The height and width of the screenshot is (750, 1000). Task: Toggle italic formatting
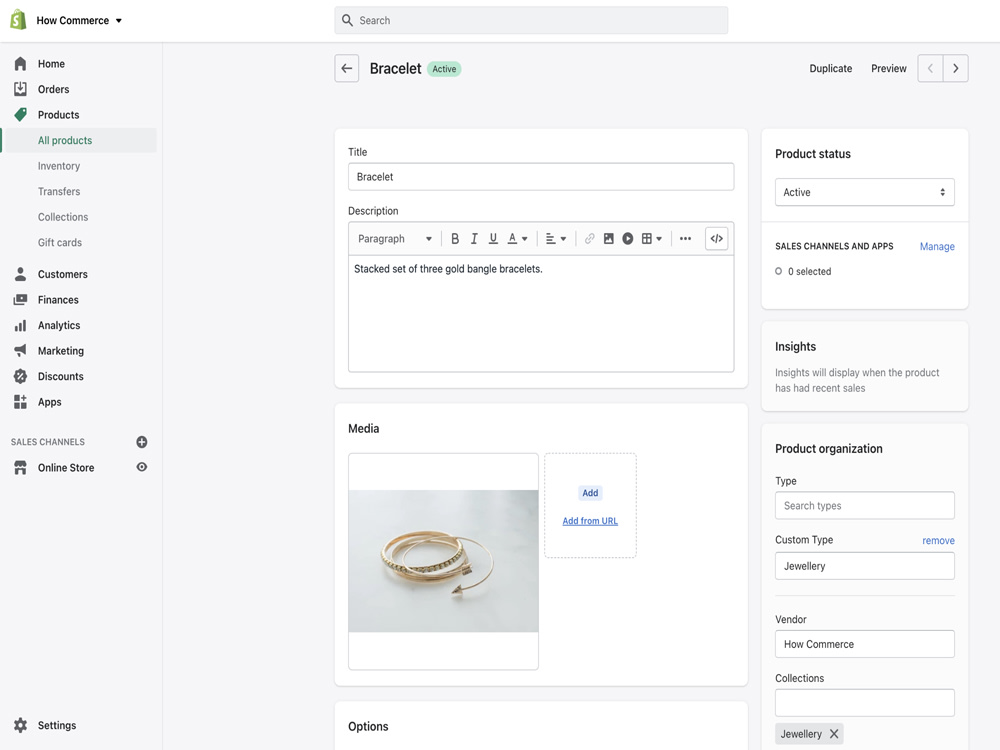click(x=474, y=239)
